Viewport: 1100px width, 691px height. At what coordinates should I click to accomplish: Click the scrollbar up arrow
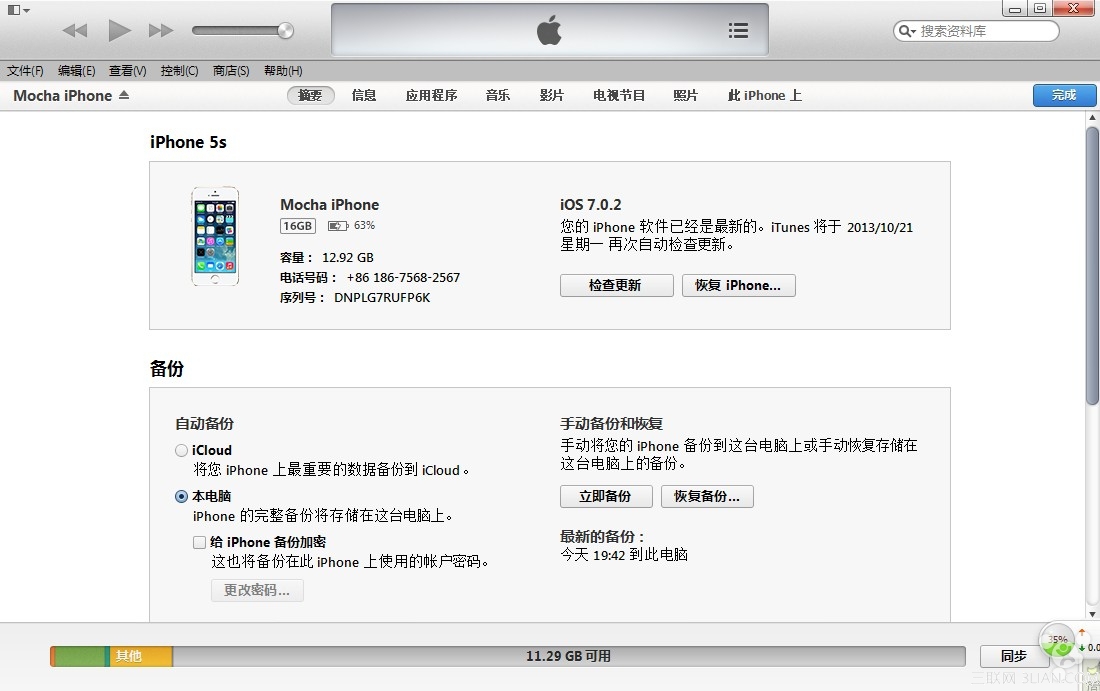(x=1092, y=118)
